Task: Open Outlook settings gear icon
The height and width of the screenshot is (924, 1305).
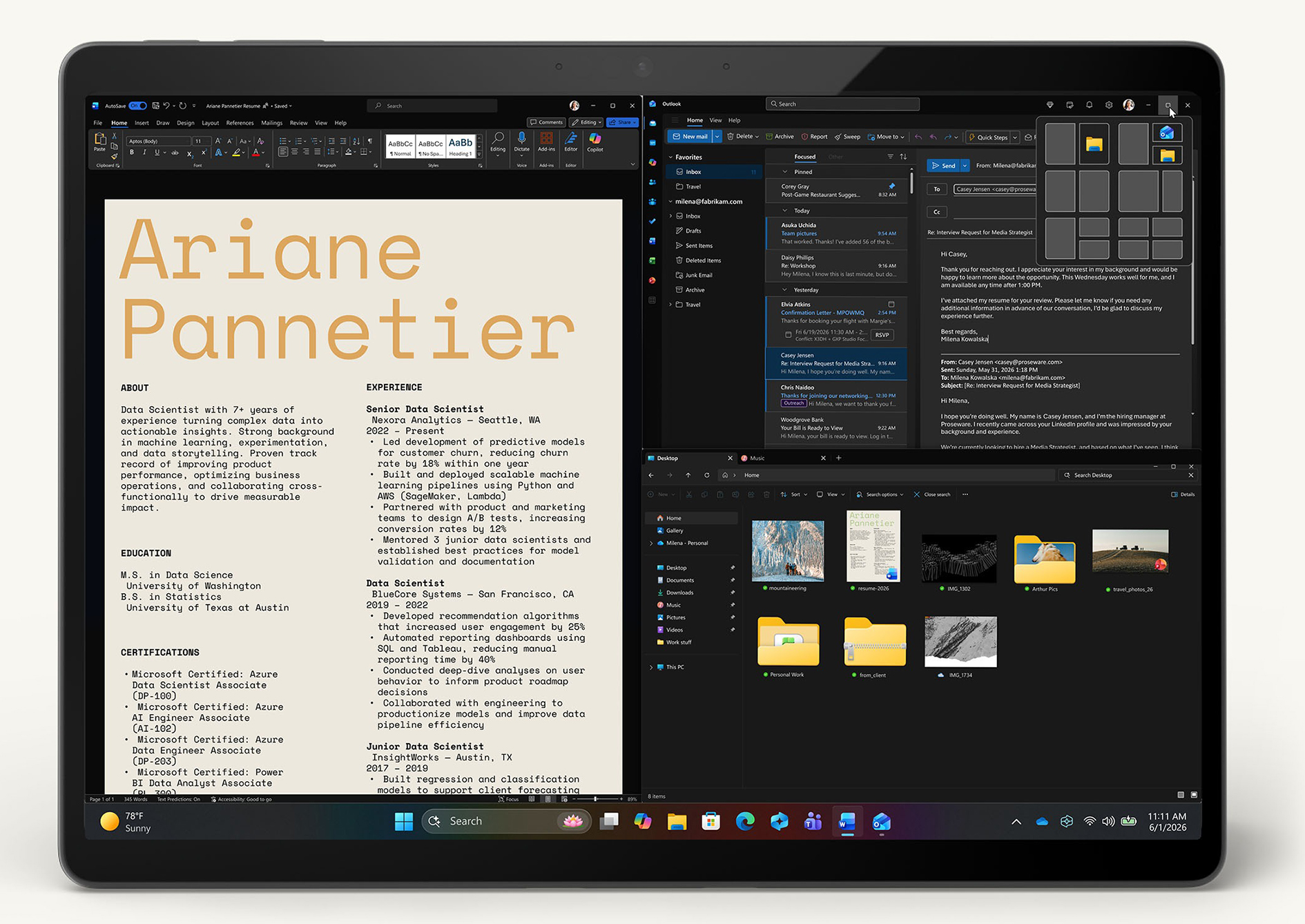Action: (1109, 105)
